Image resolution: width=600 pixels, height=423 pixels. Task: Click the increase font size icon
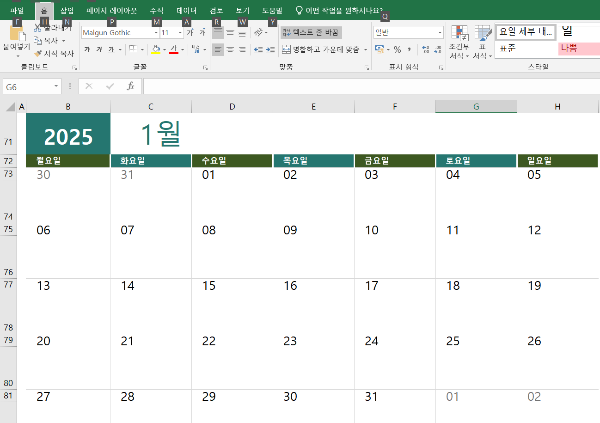tap(190, 33)
